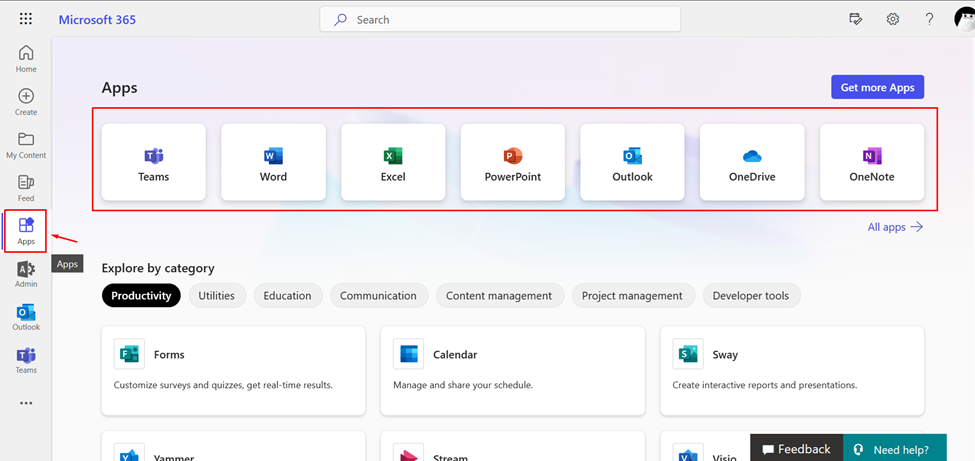Select the Developer tools category tab
Viewport: 975px width, 461px height.
tap(751, 296)
